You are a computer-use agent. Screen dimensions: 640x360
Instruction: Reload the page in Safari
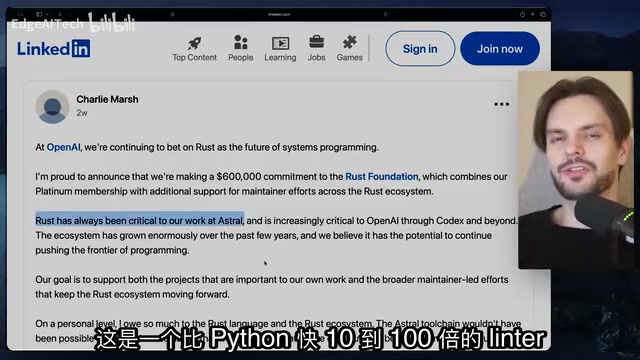click(386, 14)
